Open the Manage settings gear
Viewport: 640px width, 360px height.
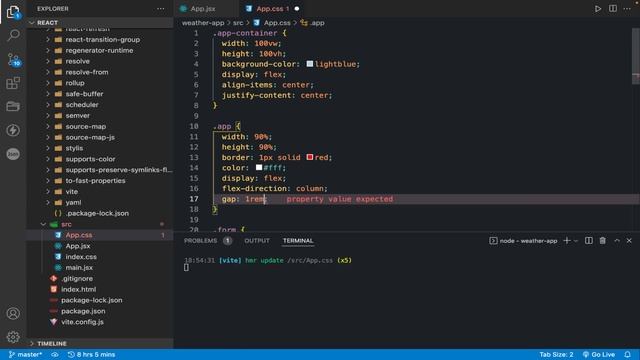13,337
